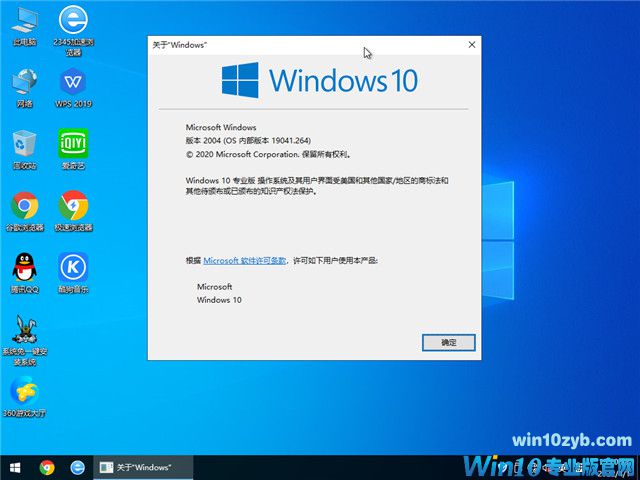Click the blue browser icon on the taskbar
The width and height of the screenshot is (640, 480).
[77, 467]
